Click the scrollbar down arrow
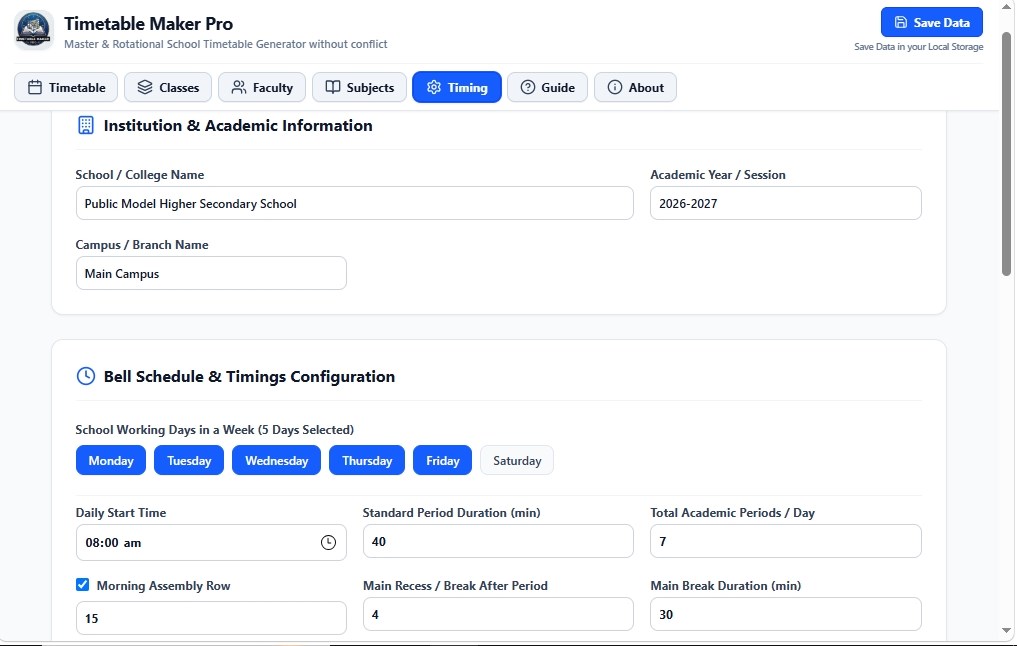This screenshot has height=646, width=1017. (1007, 630)
